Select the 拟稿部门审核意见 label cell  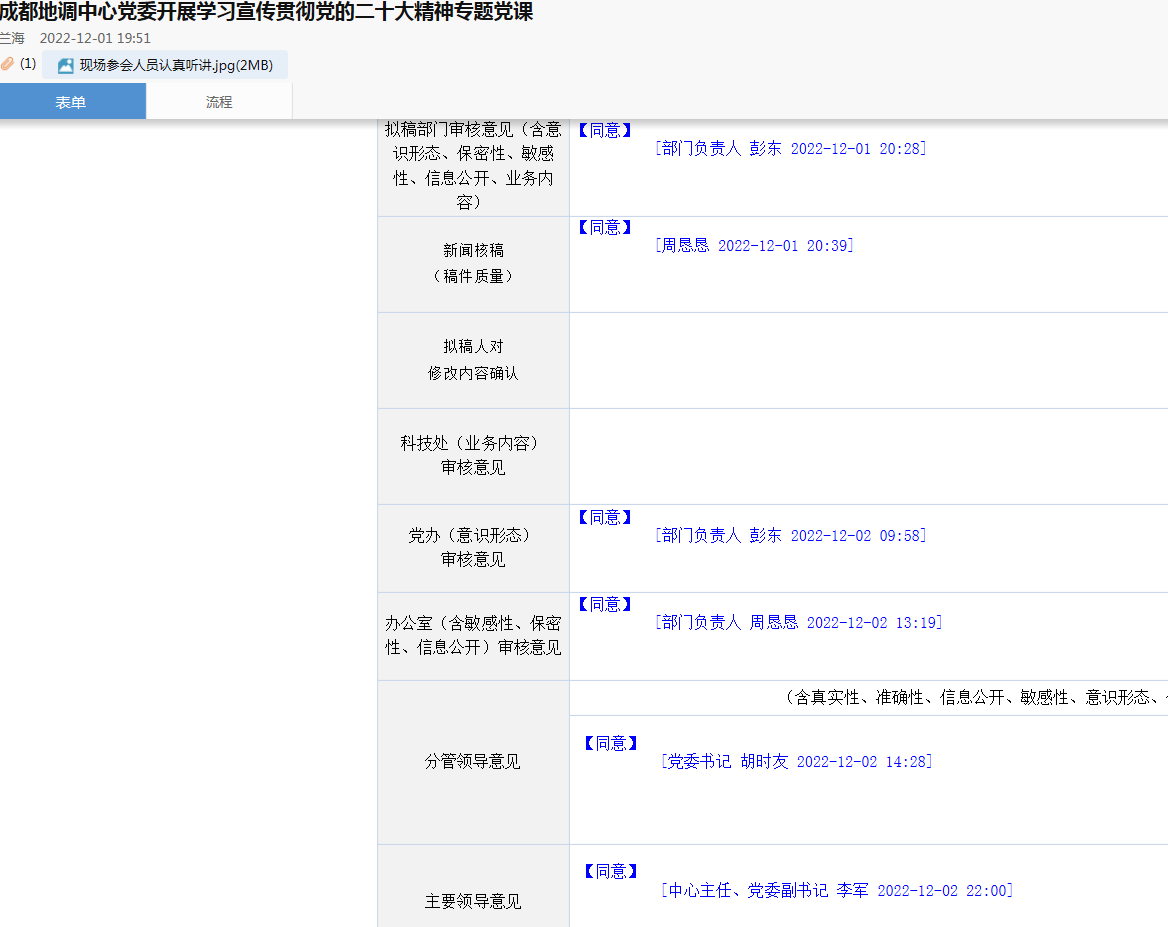coord(473,166)
